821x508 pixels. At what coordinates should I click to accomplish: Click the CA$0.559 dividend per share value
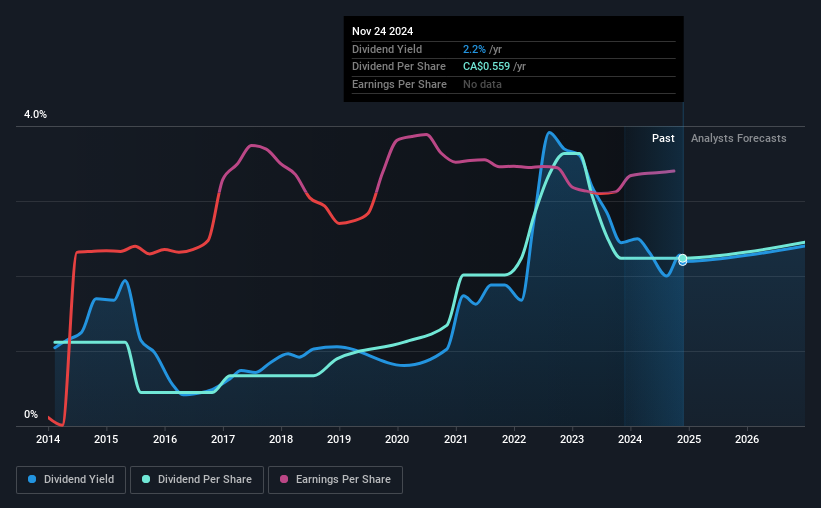coord(486,67)
